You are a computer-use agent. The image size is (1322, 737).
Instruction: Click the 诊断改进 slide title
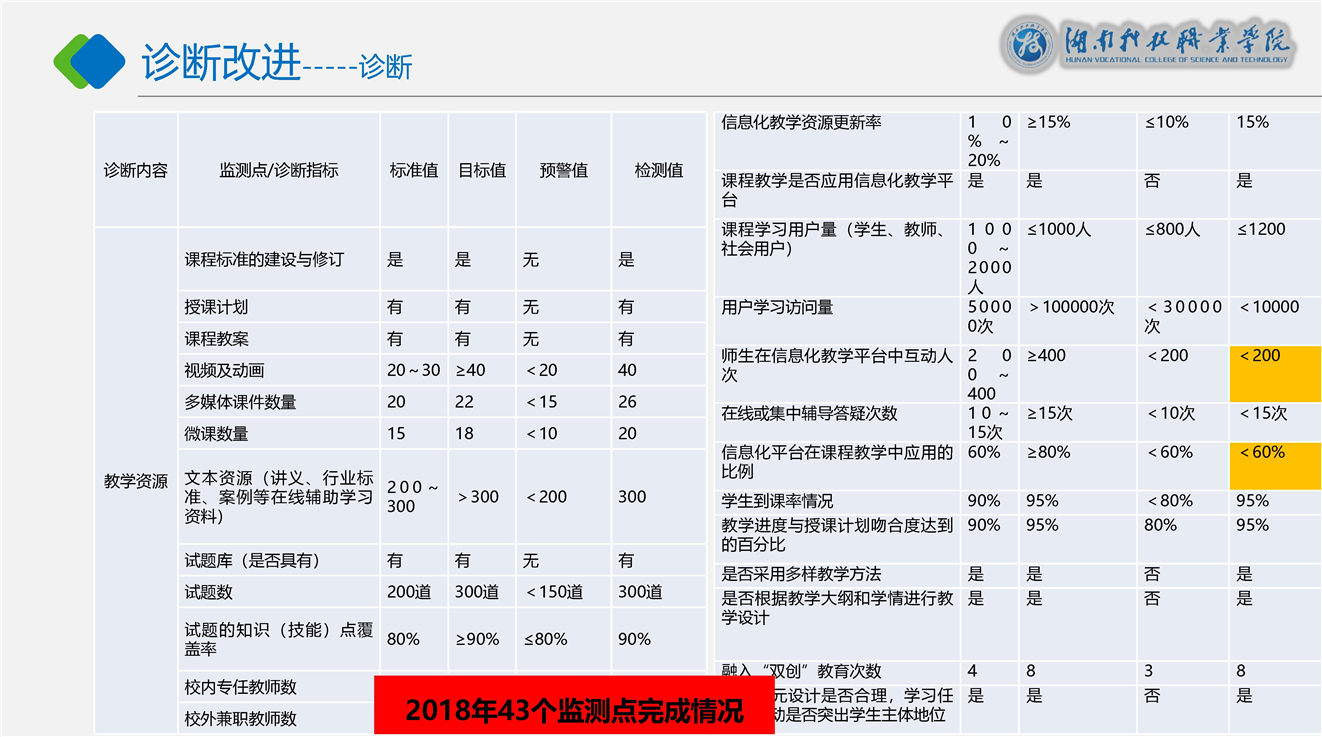tap(221, 63)
